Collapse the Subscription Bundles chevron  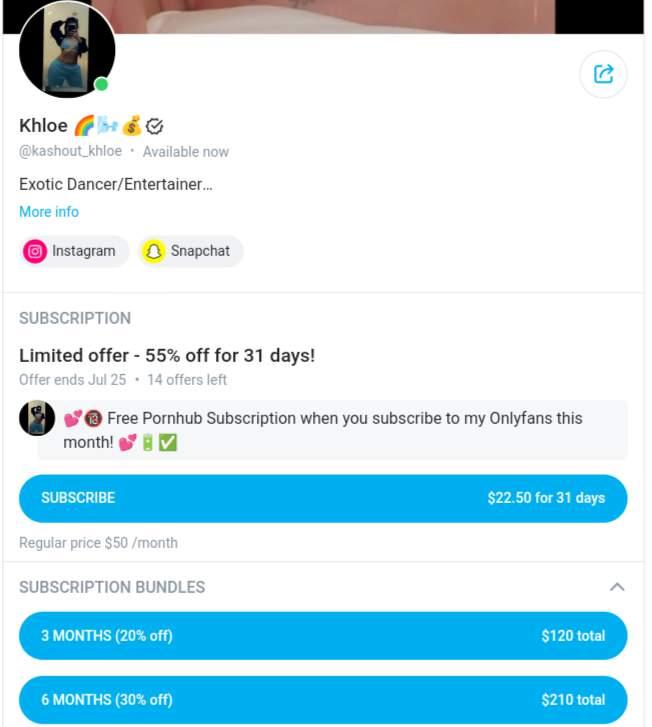tap(617, 587)
